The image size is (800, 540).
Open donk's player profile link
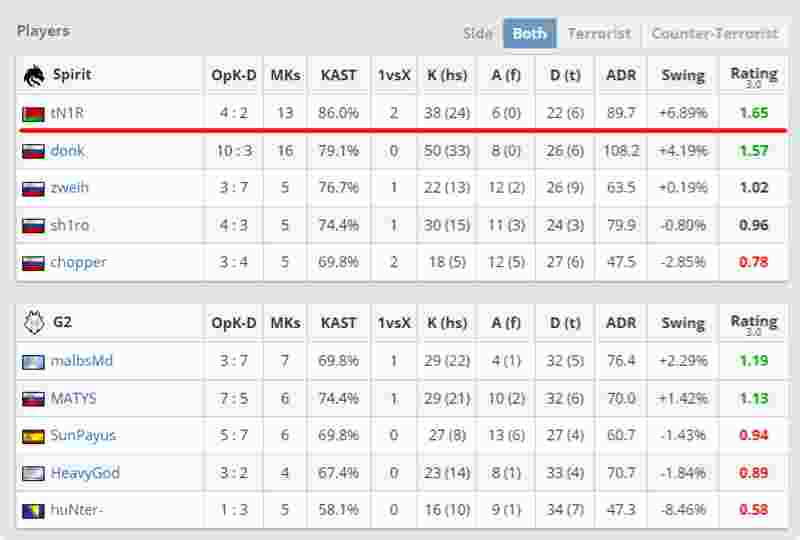[67, 151]
